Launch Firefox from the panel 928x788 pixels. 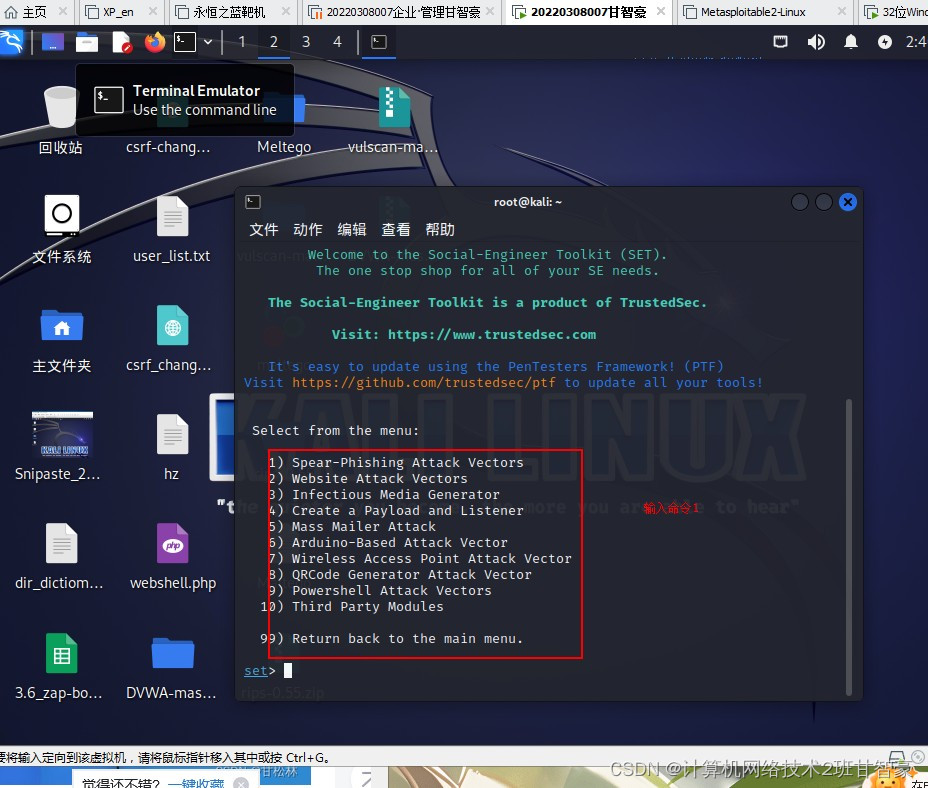point(154,42)
